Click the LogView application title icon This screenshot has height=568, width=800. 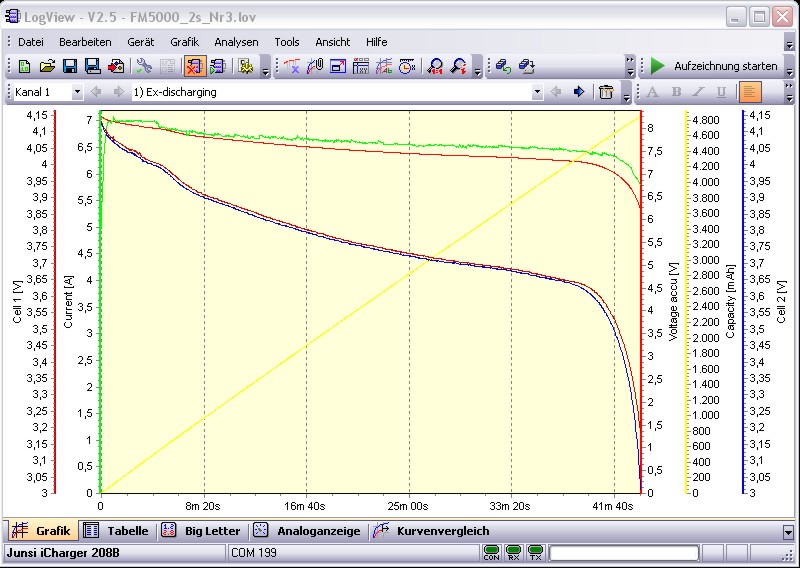(12, 16)
